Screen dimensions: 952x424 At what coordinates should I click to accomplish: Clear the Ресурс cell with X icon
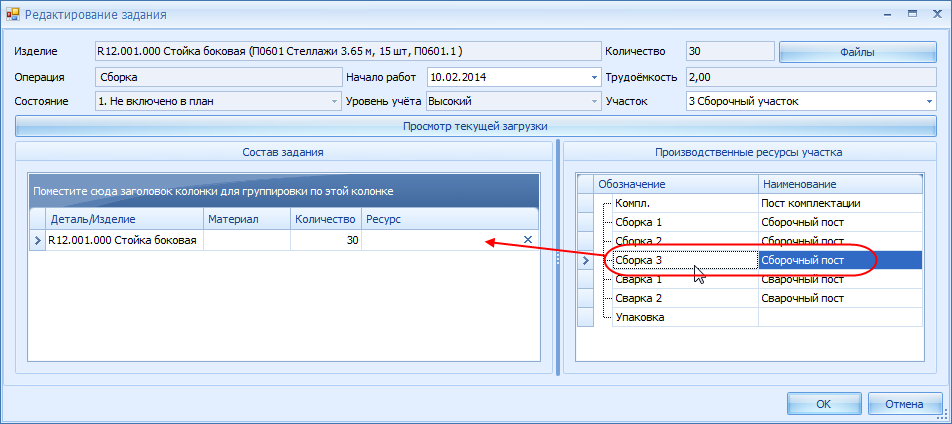528,240
